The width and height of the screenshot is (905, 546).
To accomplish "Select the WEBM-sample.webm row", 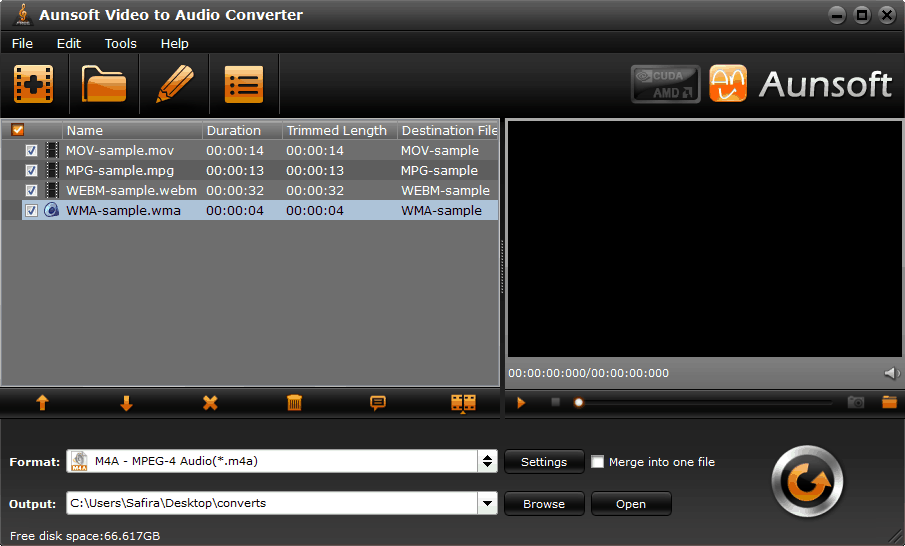I will coord(250,190).
